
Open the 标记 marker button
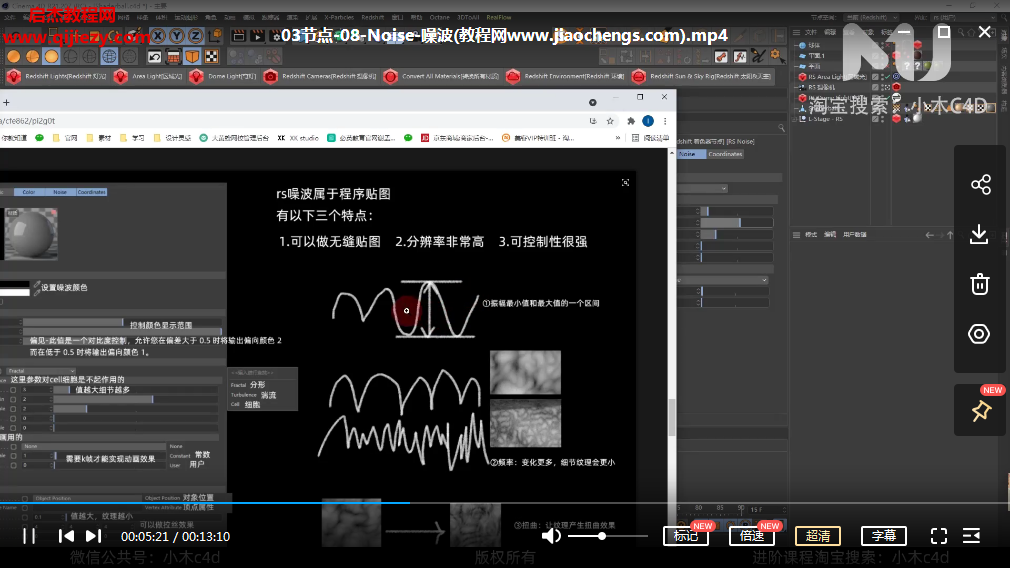[686, 536]
